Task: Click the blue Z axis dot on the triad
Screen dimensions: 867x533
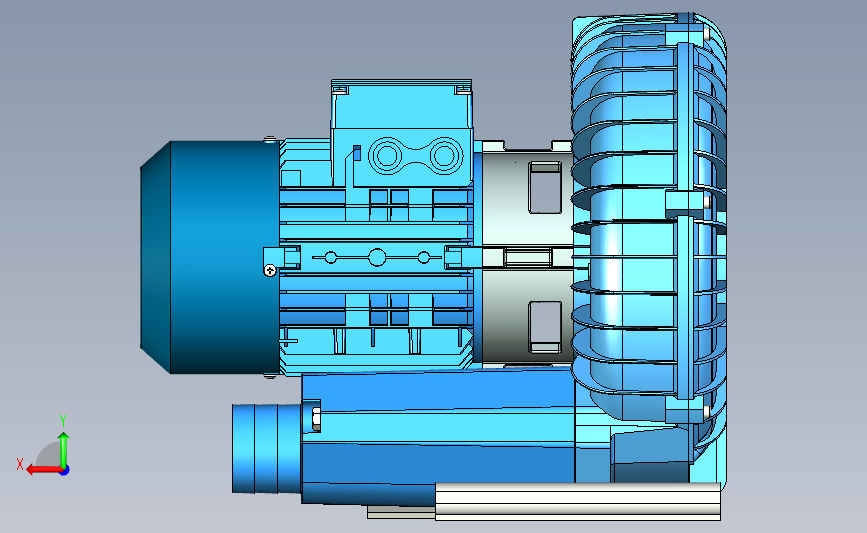Action: pyautogui.click(x=65, y=471)
